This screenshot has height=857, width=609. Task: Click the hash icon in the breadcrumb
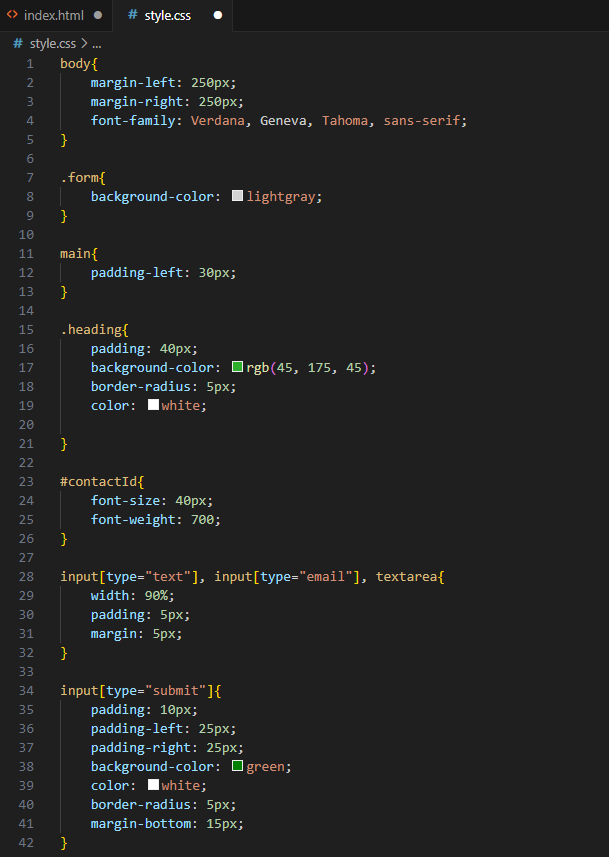[18, 44]
